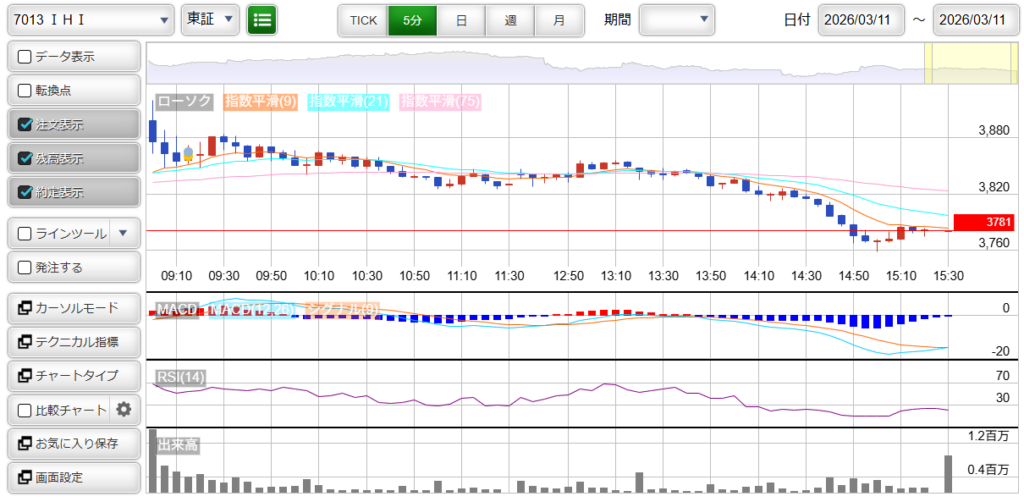Open the 期間 period dropdown

click(x=677, y=20)
